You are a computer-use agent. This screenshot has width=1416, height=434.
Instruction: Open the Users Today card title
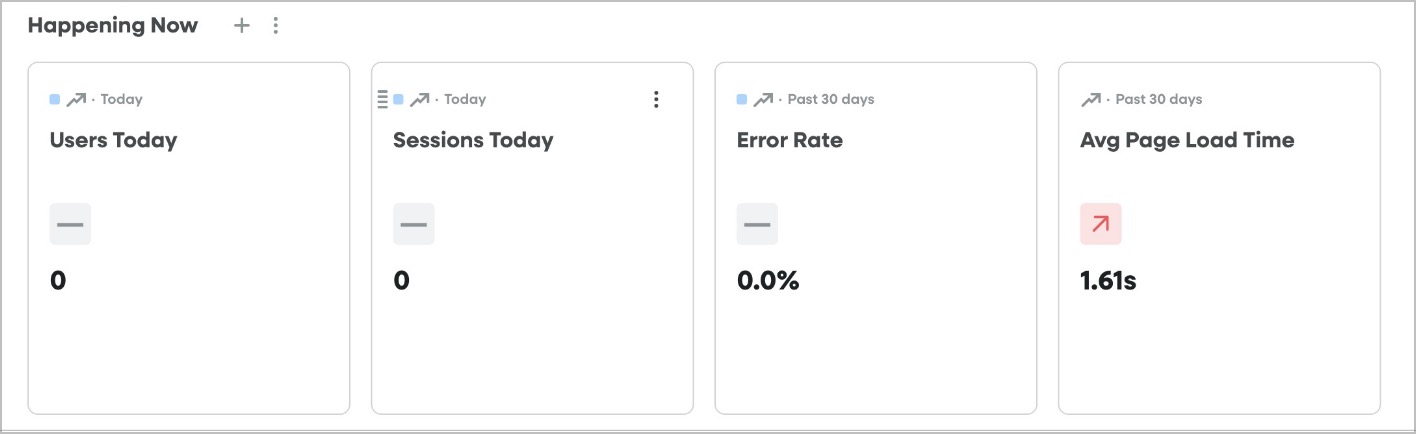coord(113,140)
